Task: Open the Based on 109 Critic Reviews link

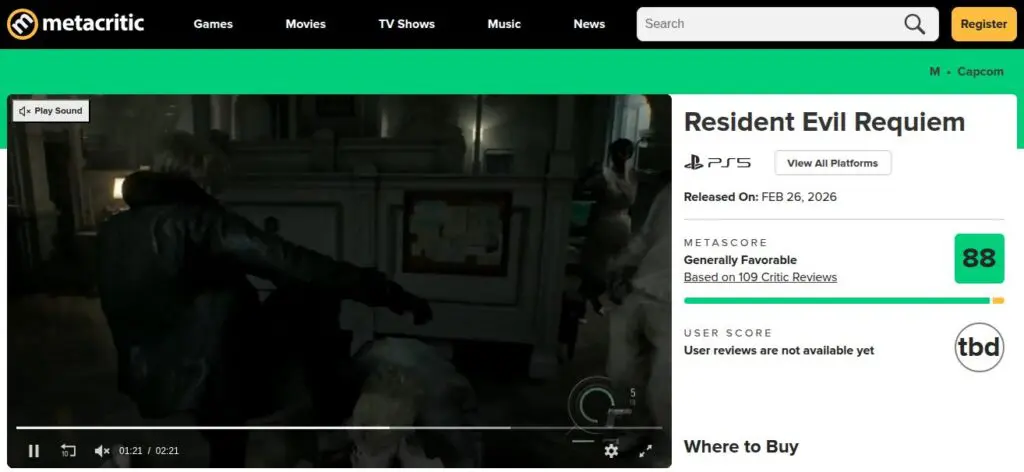Action: 760,277
